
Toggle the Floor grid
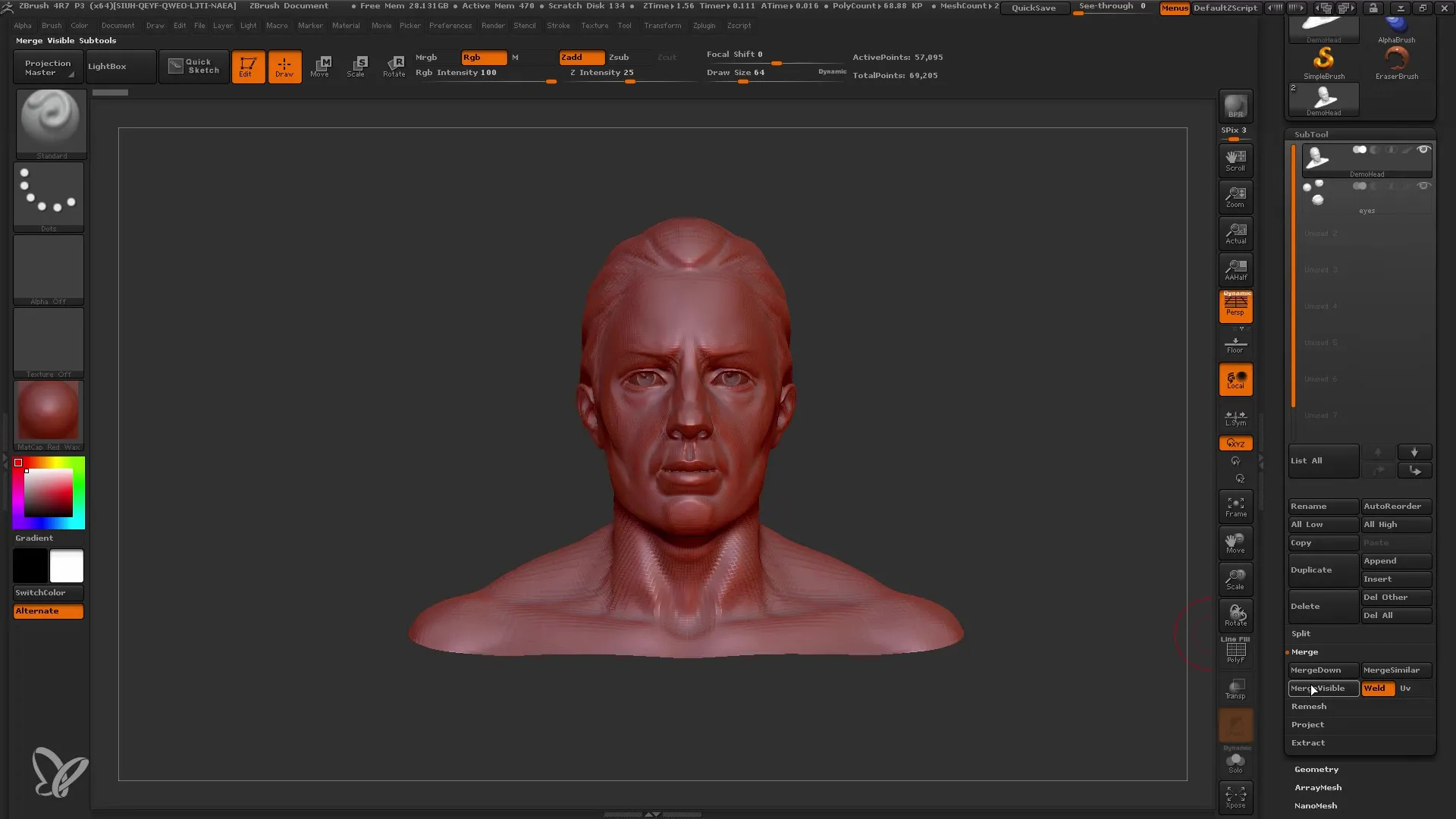pyautogui.click(x=1235, y=345)
